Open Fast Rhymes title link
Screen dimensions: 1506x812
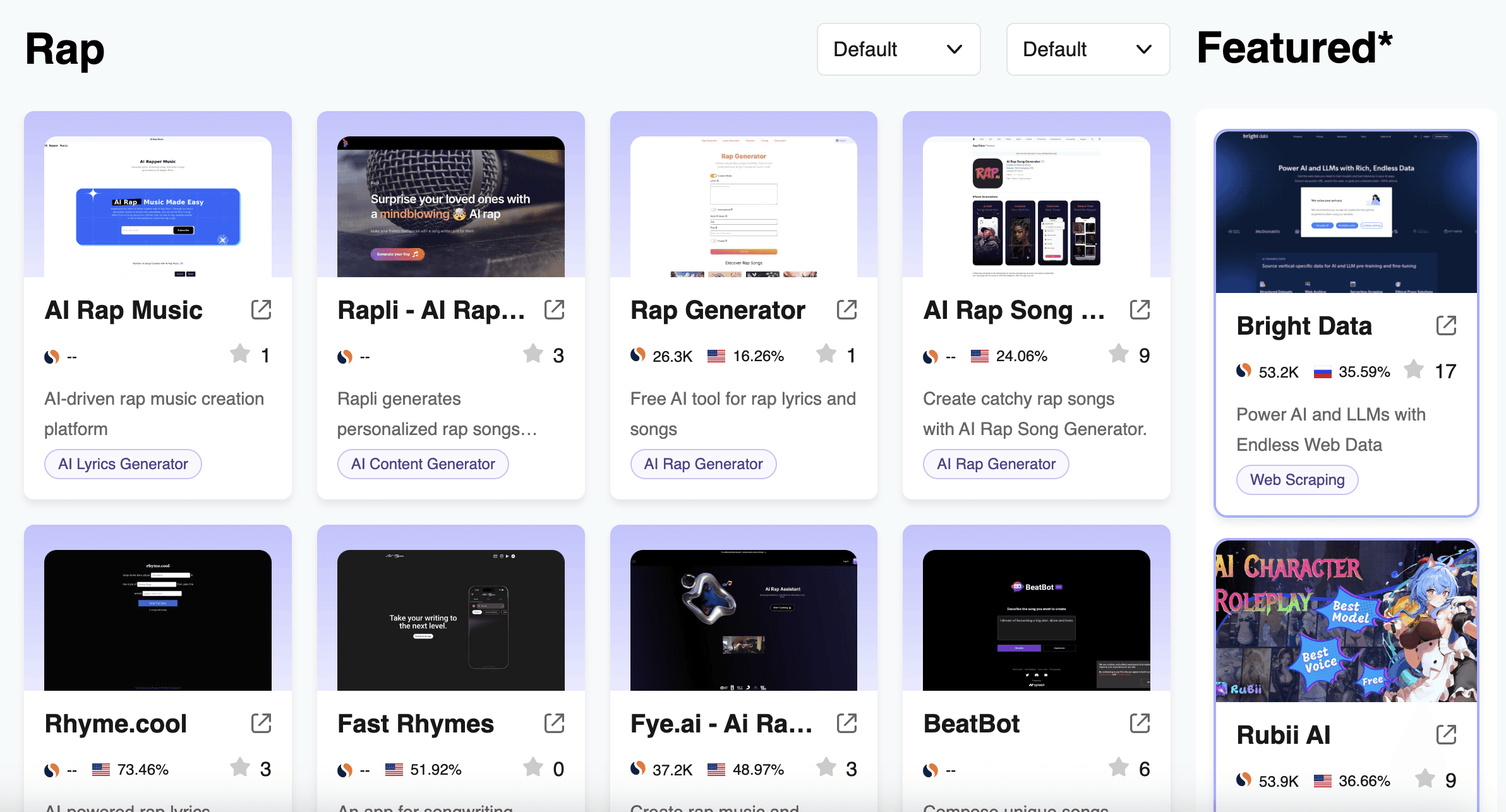point(416,724)
